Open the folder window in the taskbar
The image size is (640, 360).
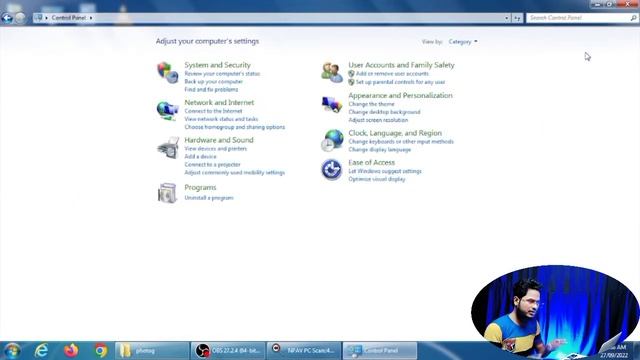(x=152, y=351)
